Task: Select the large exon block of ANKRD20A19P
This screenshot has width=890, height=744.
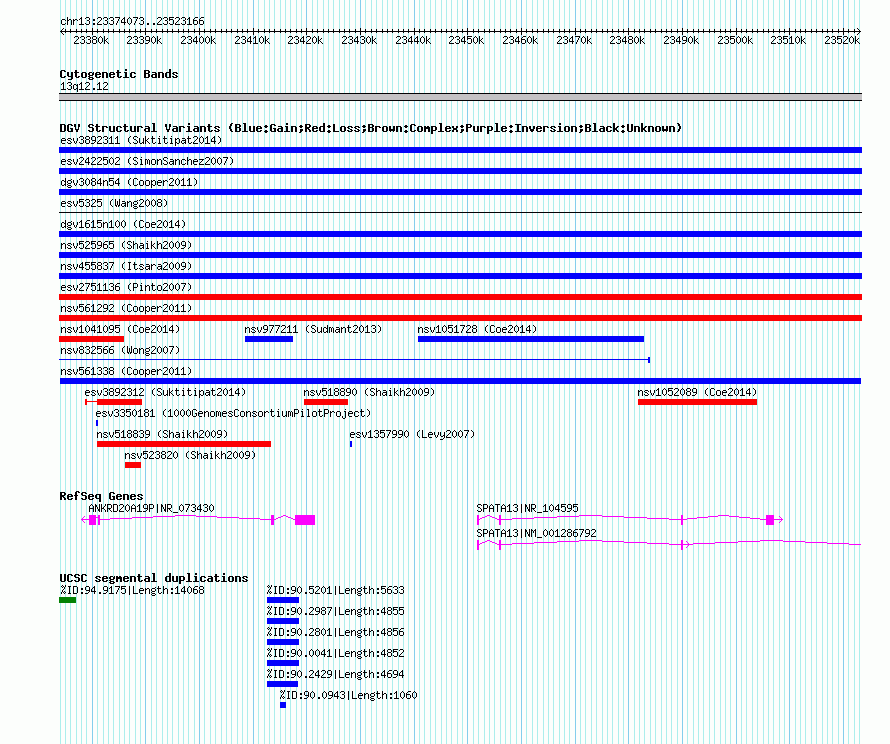Action: coord(305,520)
